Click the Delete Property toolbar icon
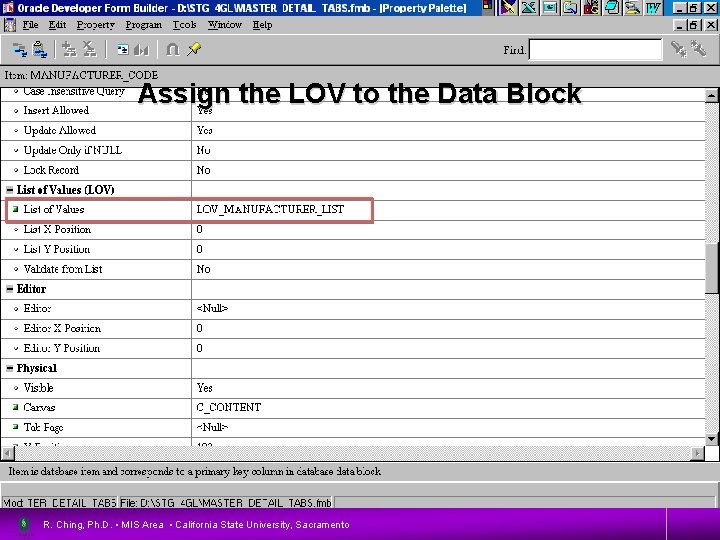This screenshot has height=540, width=720. [89, 50]
